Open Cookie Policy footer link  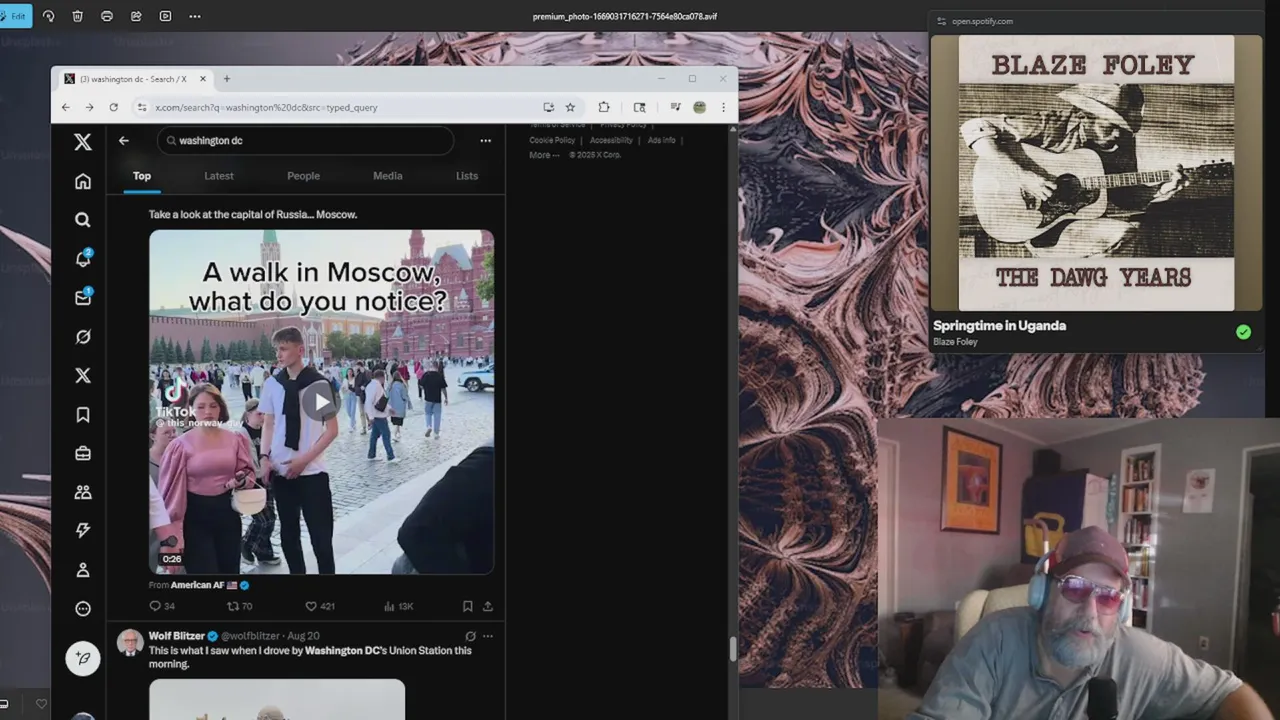click(552, 141)
